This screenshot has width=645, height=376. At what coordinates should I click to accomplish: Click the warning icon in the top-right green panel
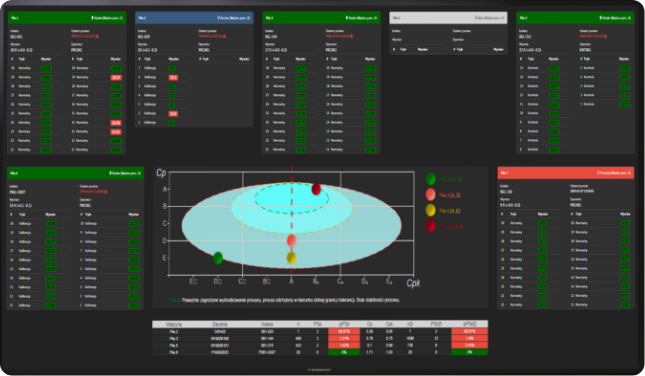coord(606,36)
